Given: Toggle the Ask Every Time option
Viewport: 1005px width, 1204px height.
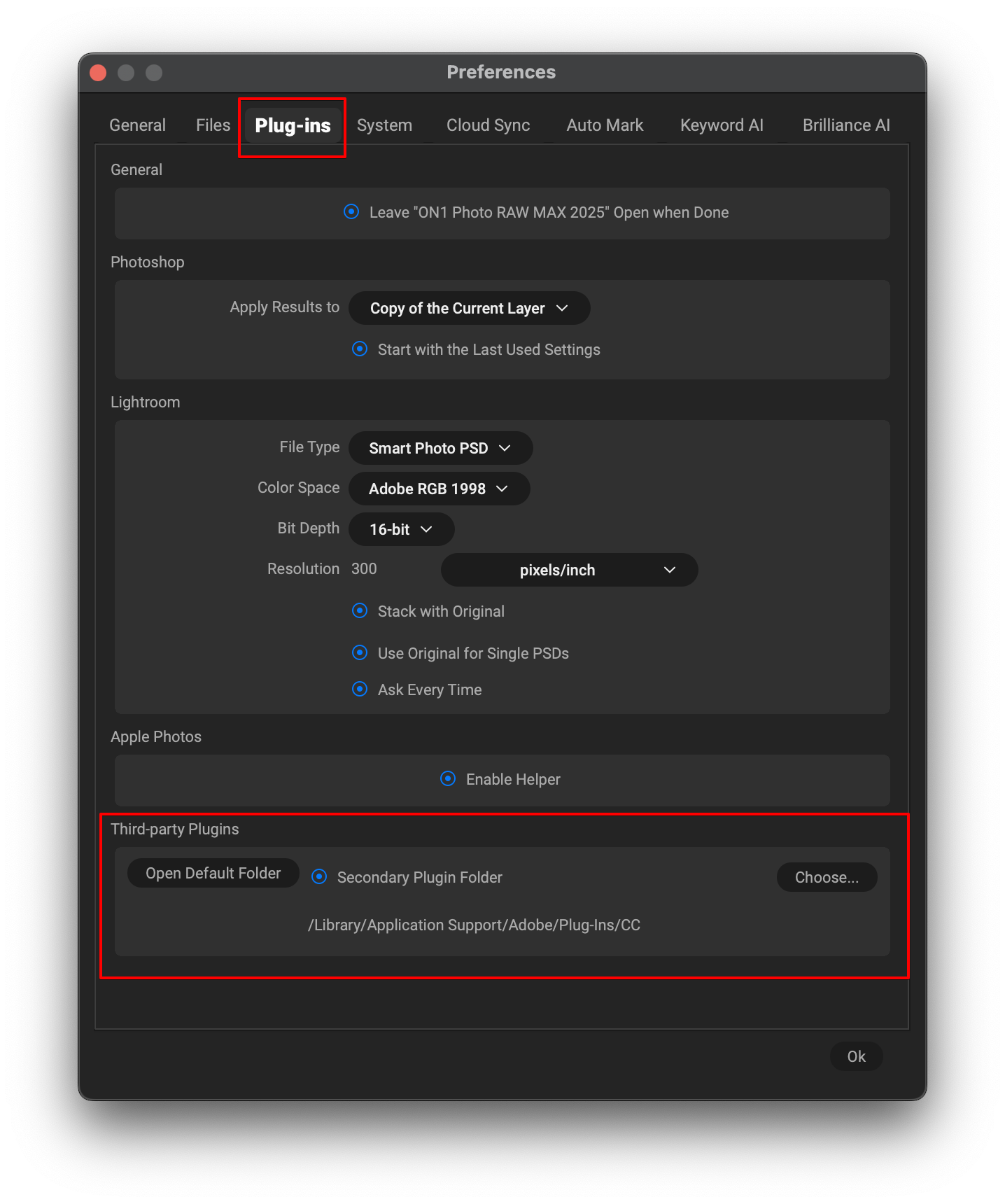Looking at the screenshot, I should point(360,689).
